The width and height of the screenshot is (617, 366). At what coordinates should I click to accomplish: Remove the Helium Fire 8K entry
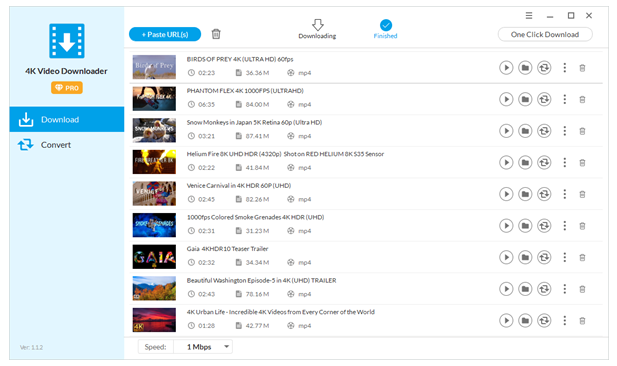pos(582,163)
